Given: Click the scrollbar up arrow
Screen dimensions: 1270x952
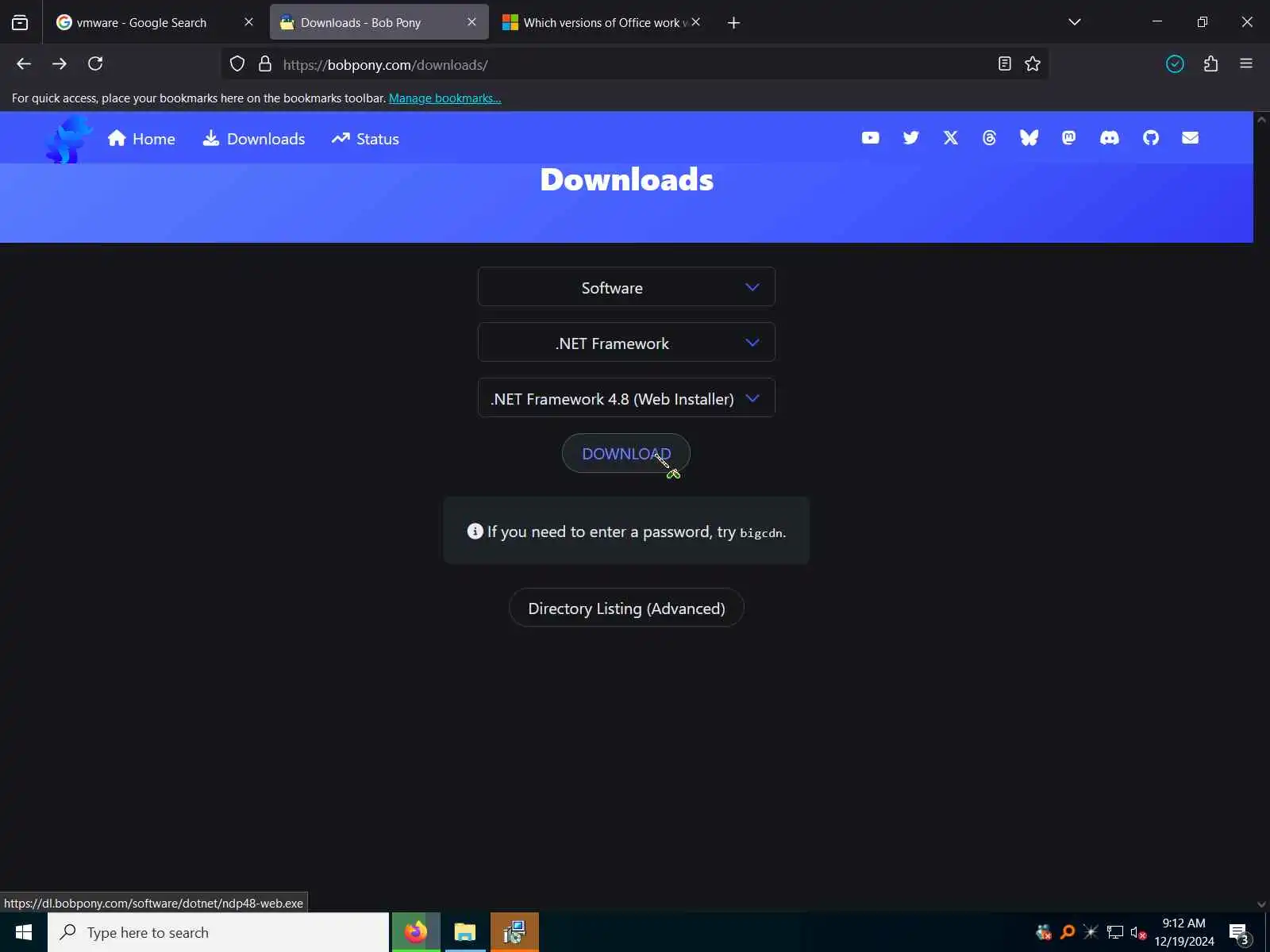Looking at the screenshot, I should [1261, 119].
